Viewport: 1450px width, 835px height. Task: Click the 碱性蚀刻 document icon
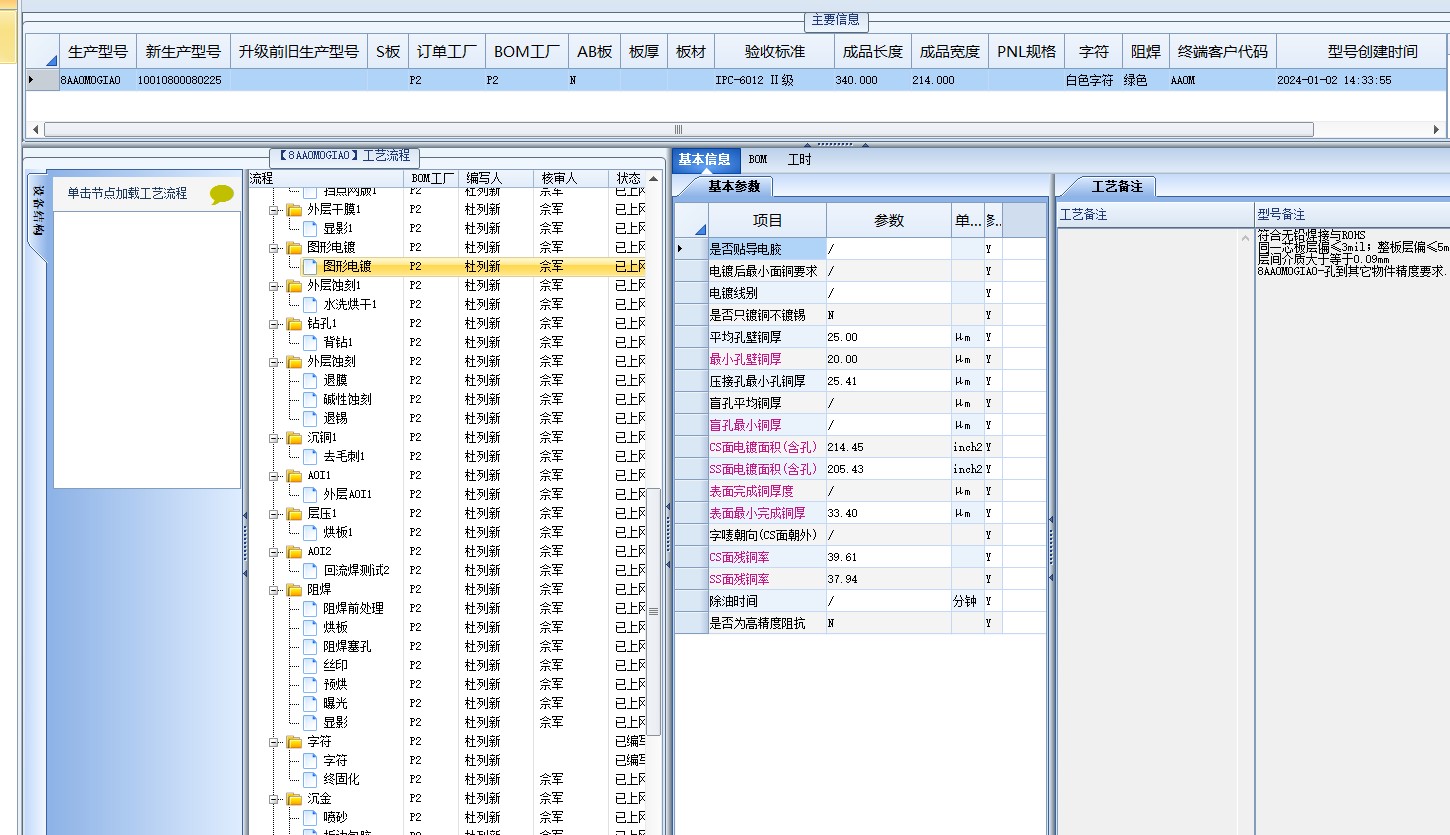(310, 400)
